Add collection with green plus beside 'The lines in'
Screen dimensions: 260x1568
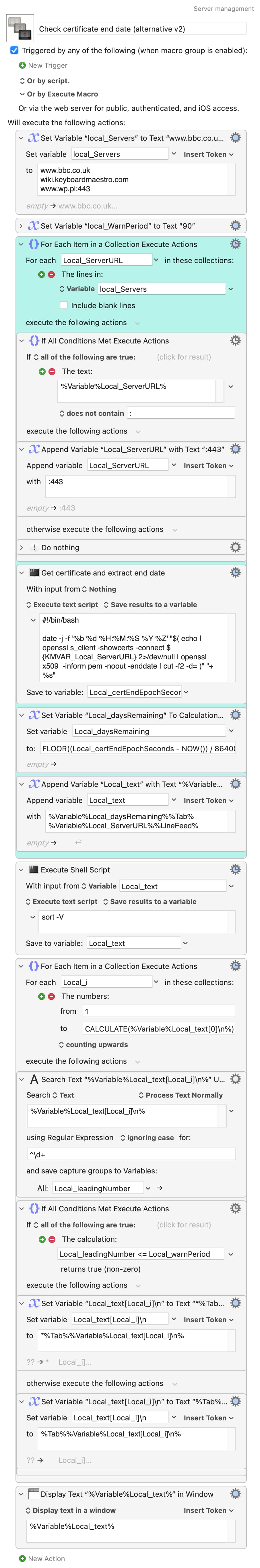tap(42, 275)
